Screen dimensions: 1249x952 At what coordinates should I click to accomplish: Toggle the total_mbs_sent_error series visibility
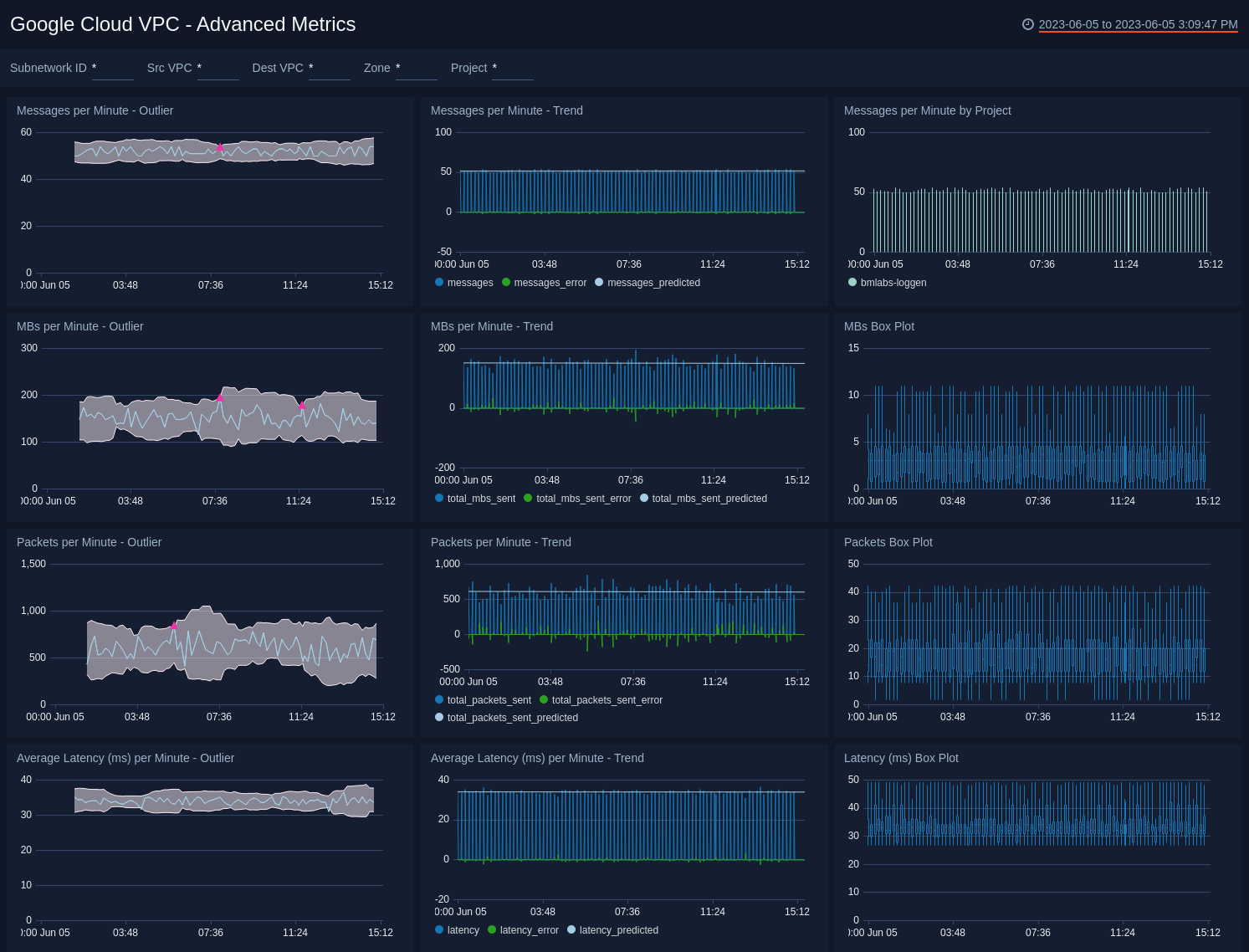pyautogui.click(x=528, y=499)
